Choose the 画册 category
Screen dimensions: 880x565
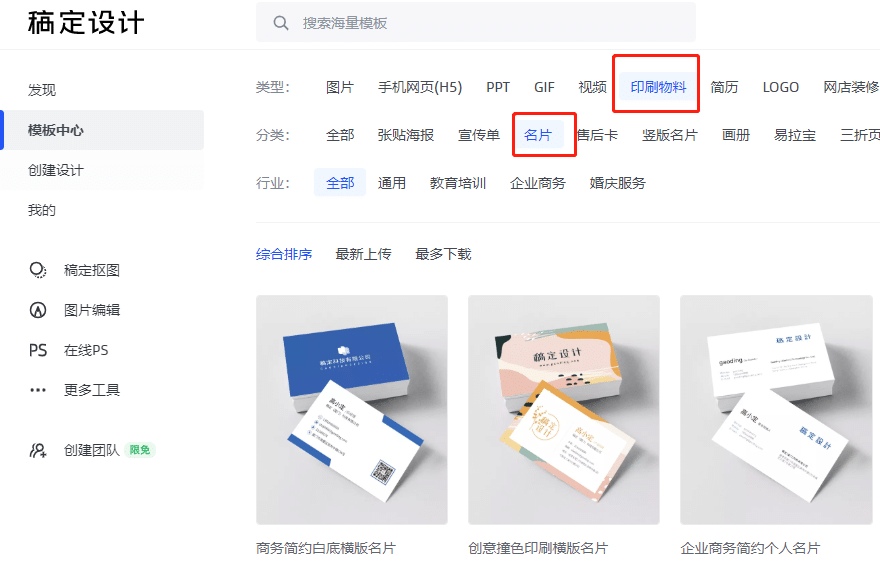pyautogui.click(x=736, y=135)
